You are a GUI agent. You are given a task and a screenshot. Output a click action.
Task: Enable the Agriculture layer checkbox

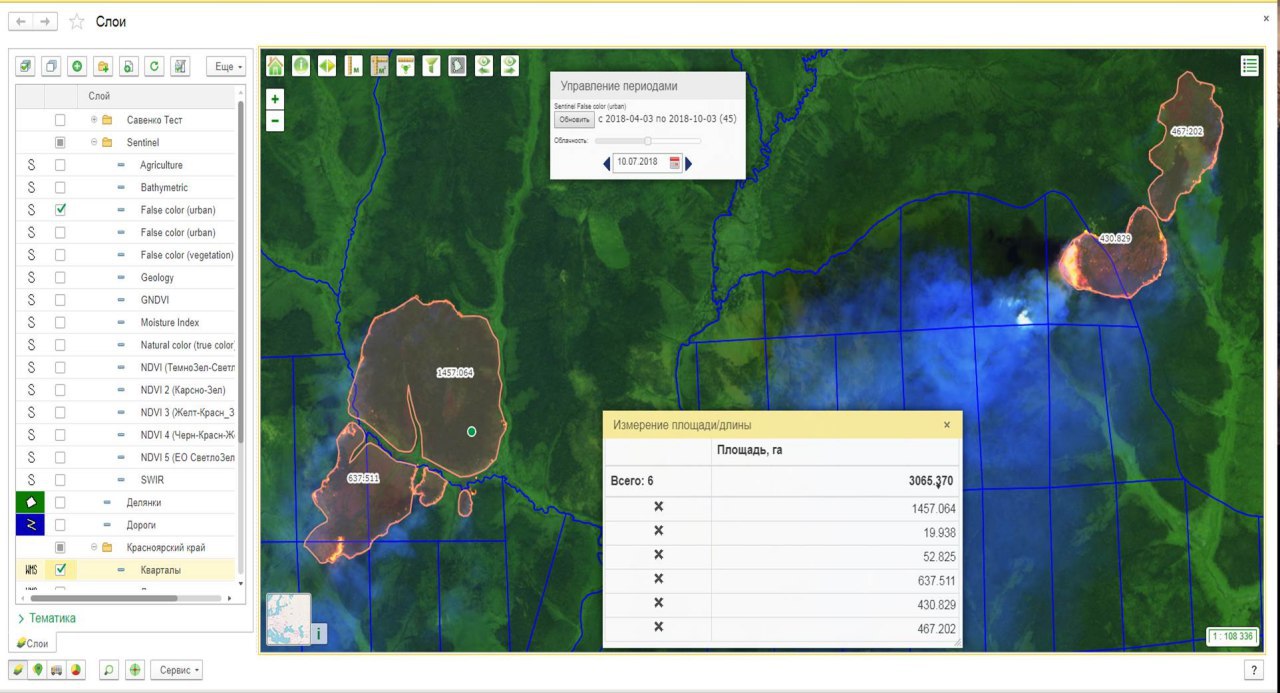(60, 165)
